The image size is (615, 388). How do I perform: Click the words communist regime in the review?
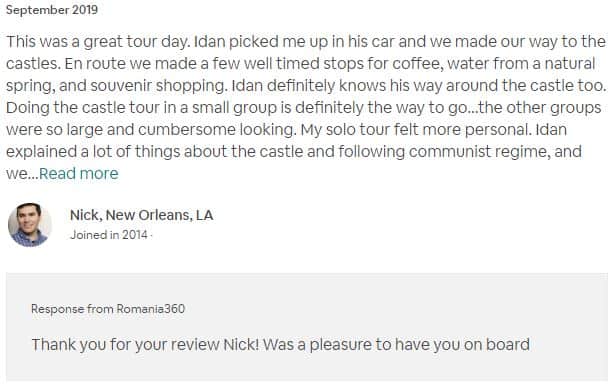(479, 151)
